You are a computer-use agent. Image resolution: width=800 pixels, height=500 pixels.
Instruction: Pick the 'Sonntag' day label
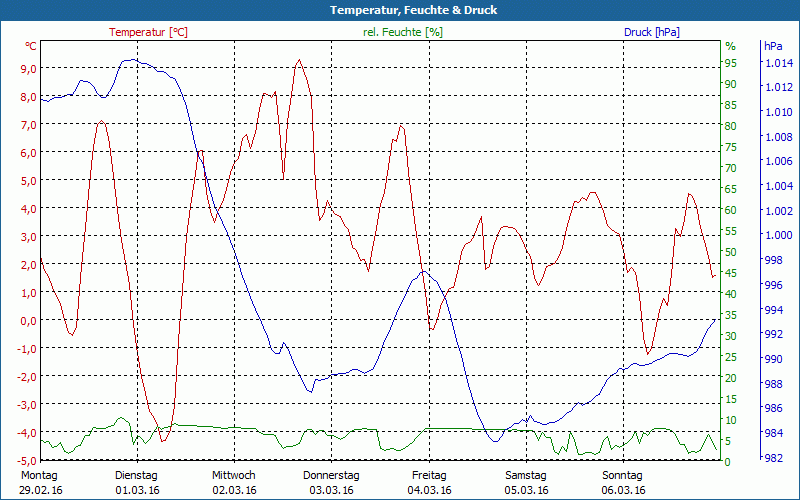coord(623,475)
